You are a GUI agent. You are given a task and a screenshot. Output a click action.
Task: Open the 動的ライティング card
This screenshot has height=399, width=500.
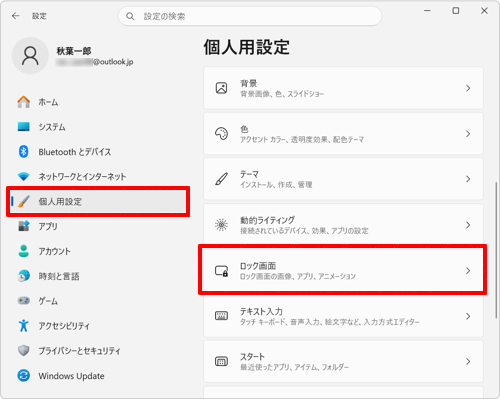point(343,225)
